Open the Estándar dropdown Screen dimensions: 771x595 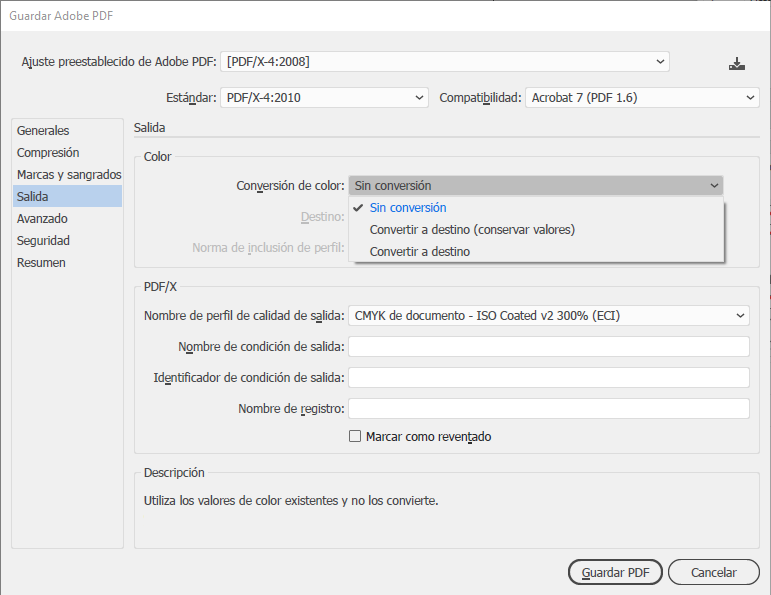324,97
